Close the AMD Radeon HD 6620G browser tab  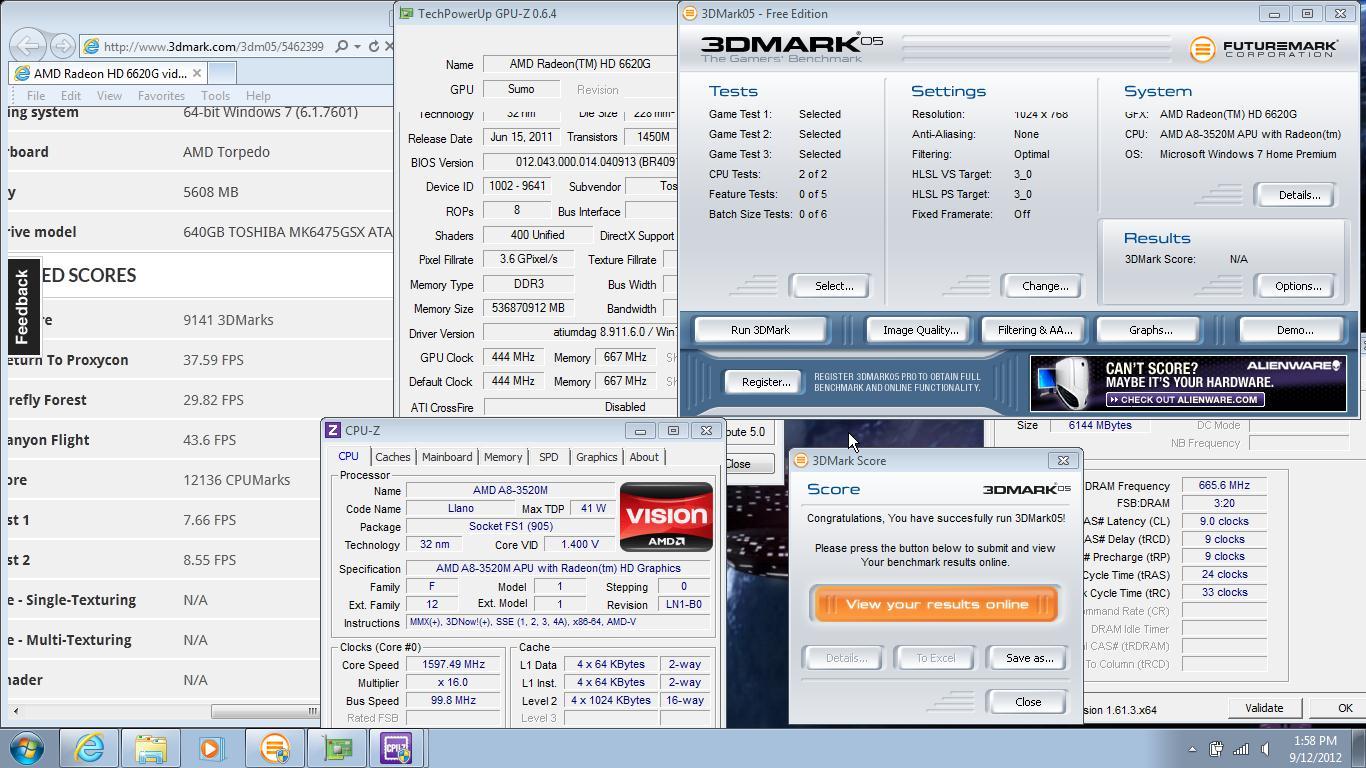197,73
